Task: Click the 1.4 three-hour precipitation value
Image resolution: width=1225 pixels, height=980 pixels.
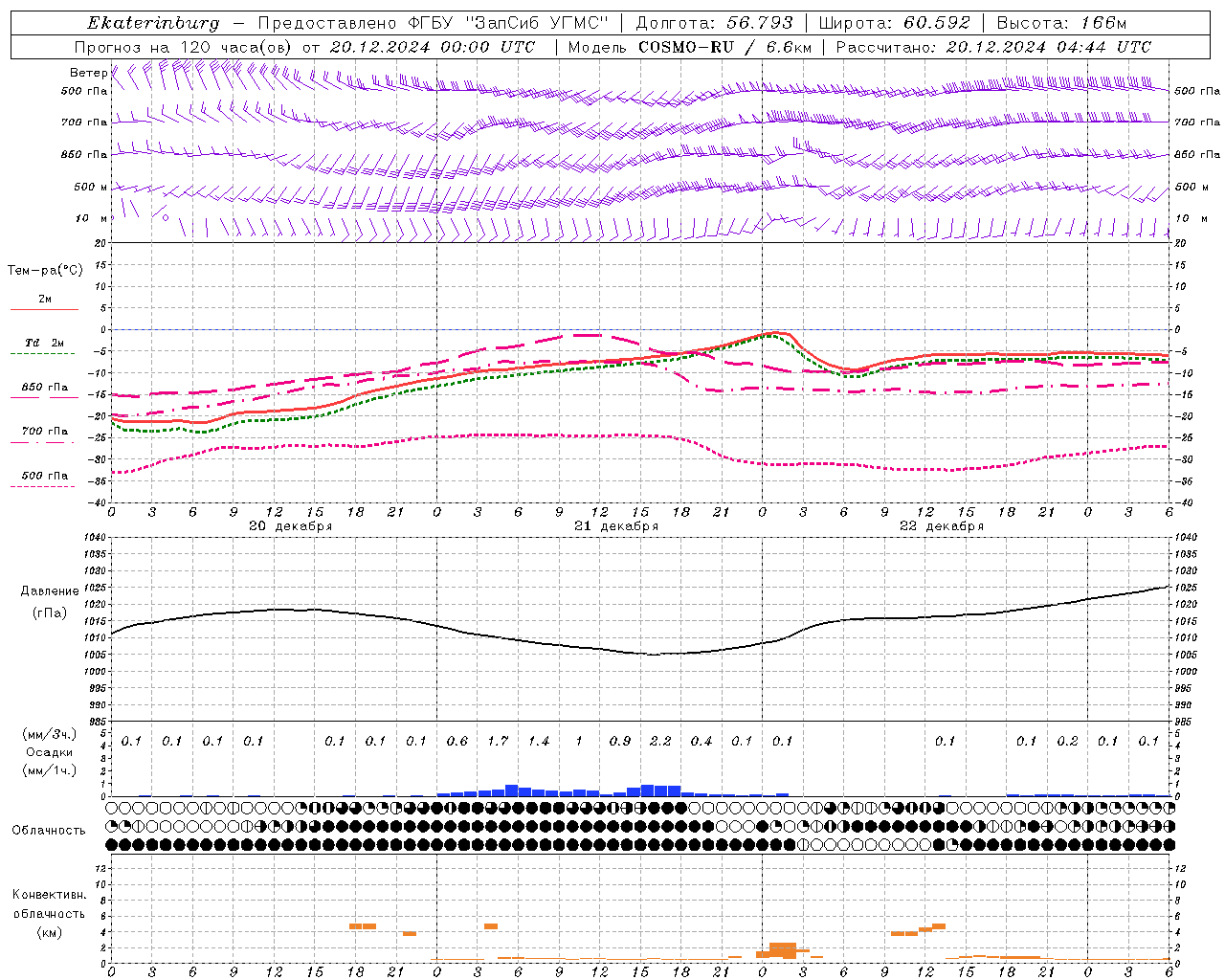Action: [539, 742]
